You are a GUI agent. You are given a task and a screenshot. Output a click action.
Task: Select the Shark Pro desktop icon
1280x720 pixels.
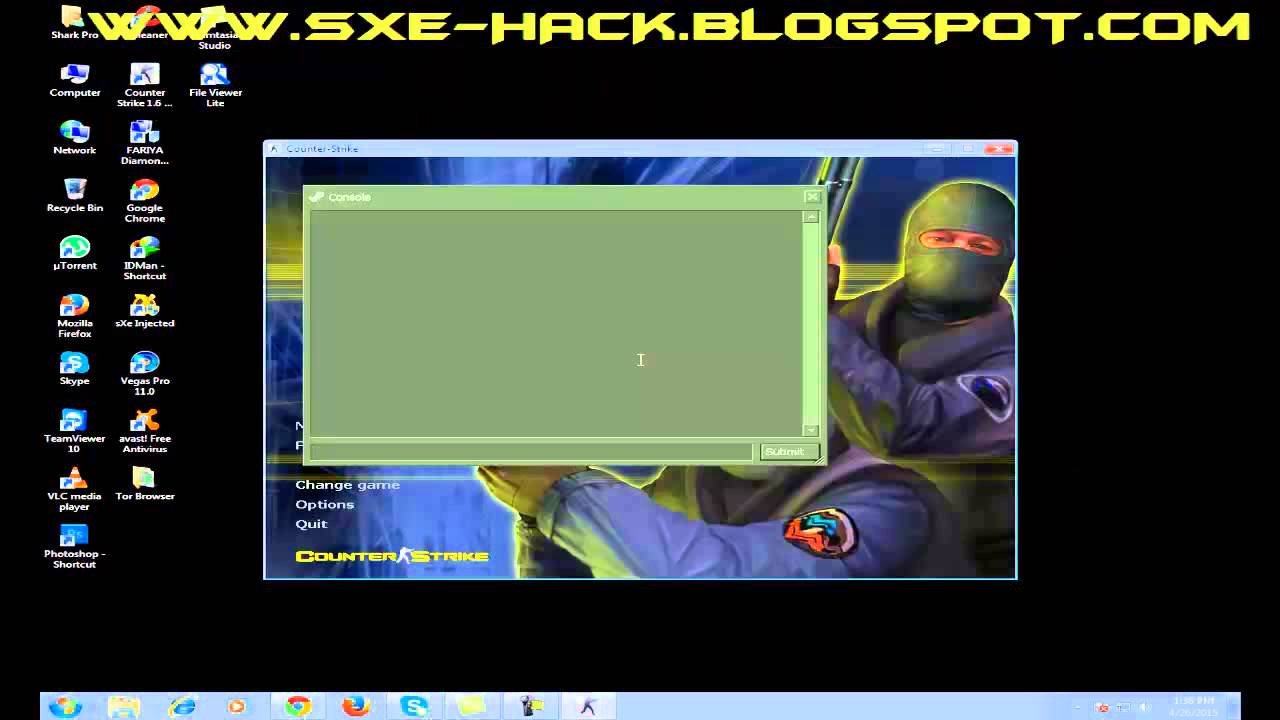point(75,25)
